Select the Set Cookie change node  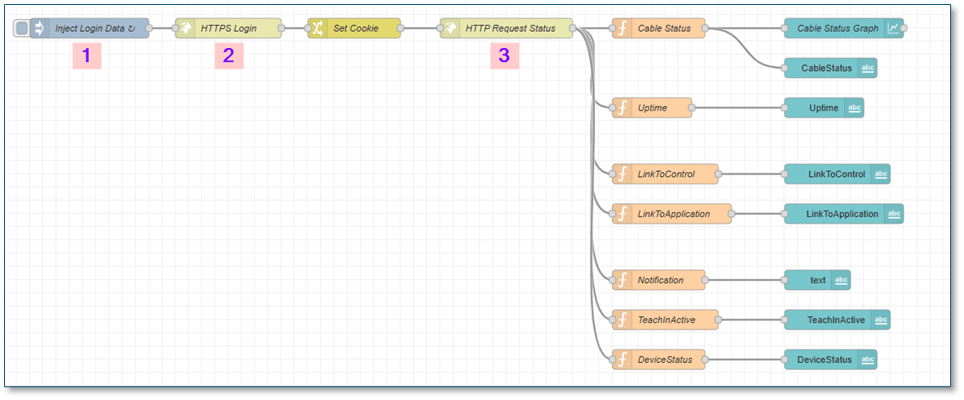click(354, 28)
